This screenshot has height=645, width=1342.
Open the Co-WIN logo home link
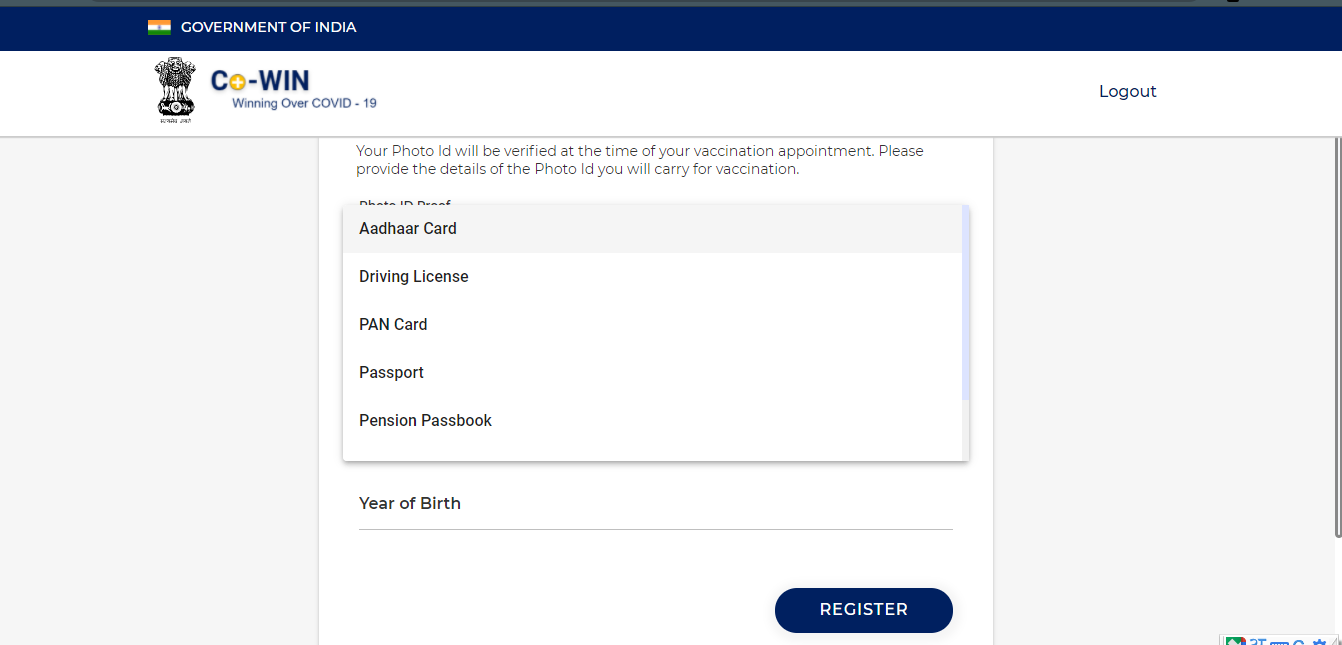(x=260, y=81)
